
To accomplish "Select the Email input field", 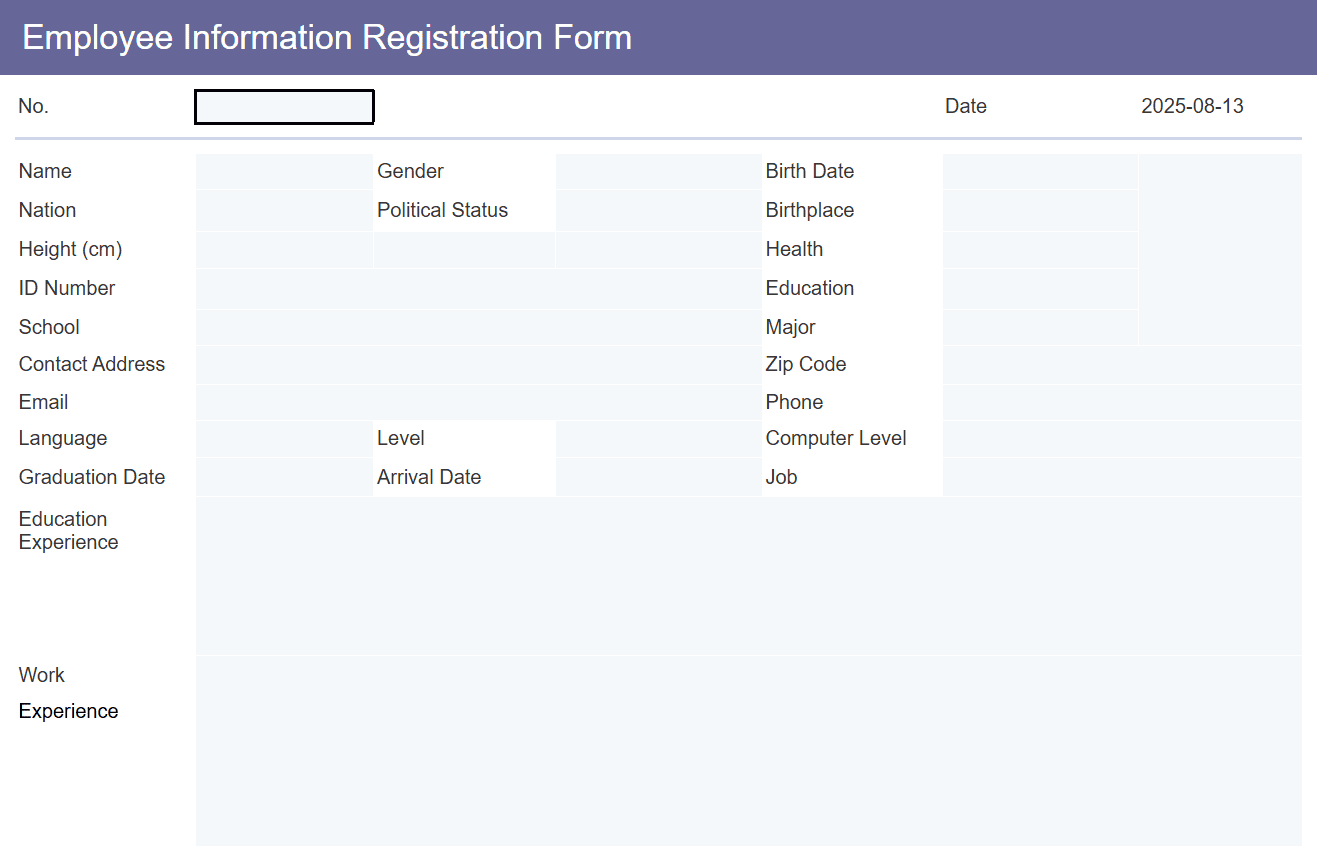I will click(x=478, y=402).
